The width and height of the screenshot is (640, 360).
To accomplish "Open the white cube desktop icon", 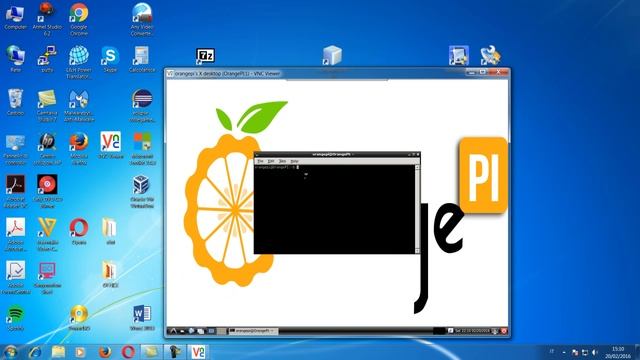I will [x=332, y=56].
